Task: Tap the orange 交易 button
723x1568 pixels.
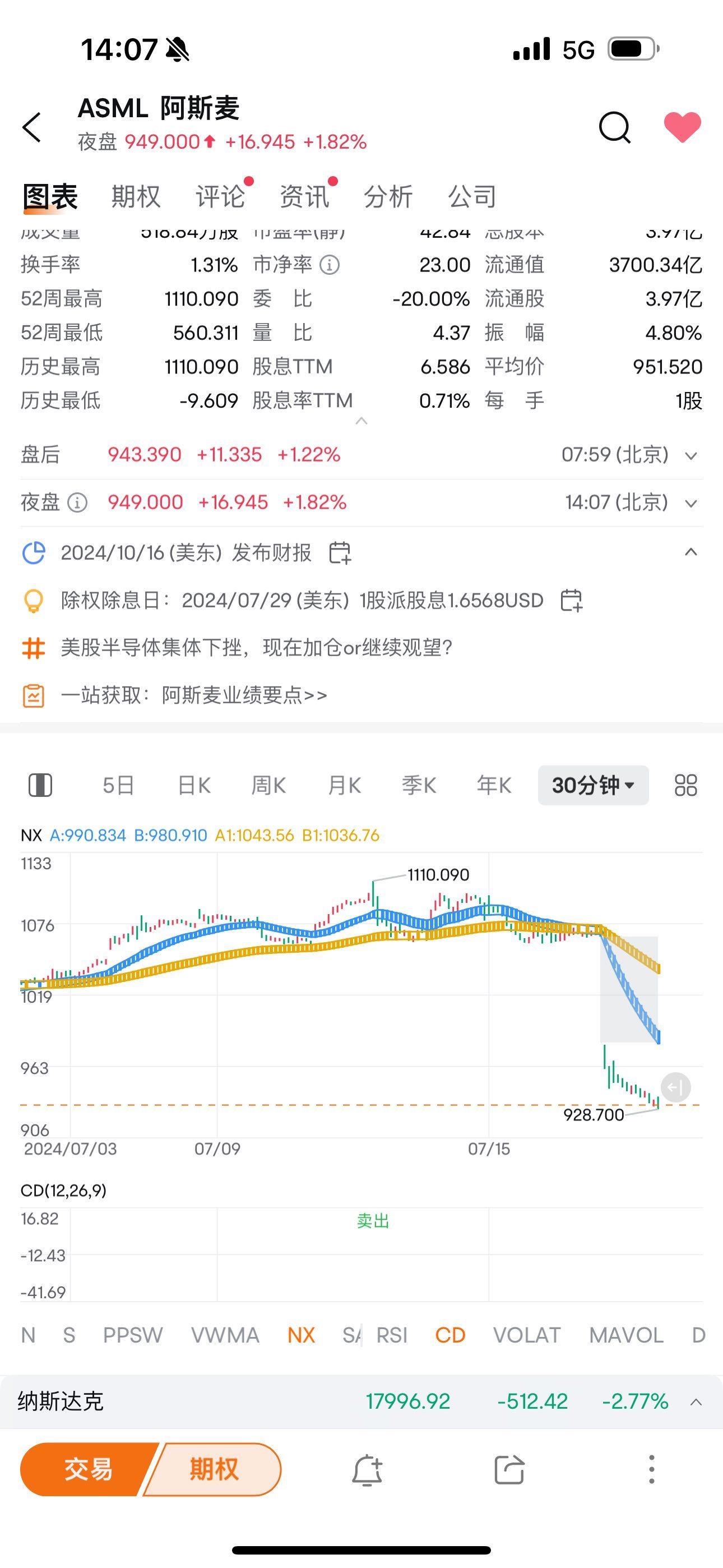Action: (88, 1469)
